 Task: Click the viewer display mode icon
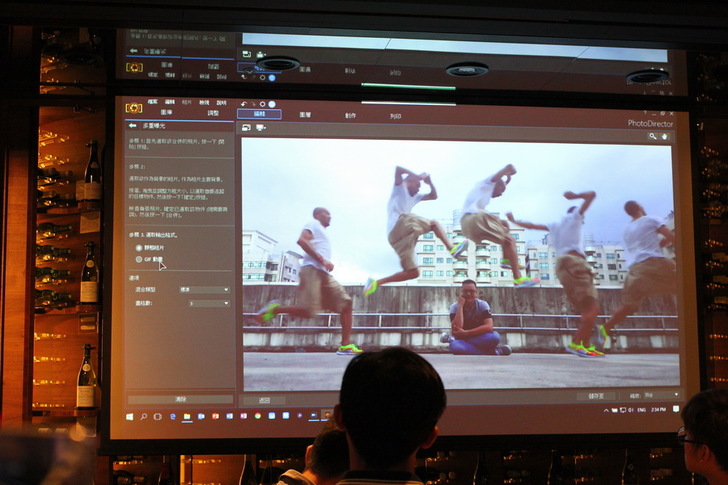(246, 127)
